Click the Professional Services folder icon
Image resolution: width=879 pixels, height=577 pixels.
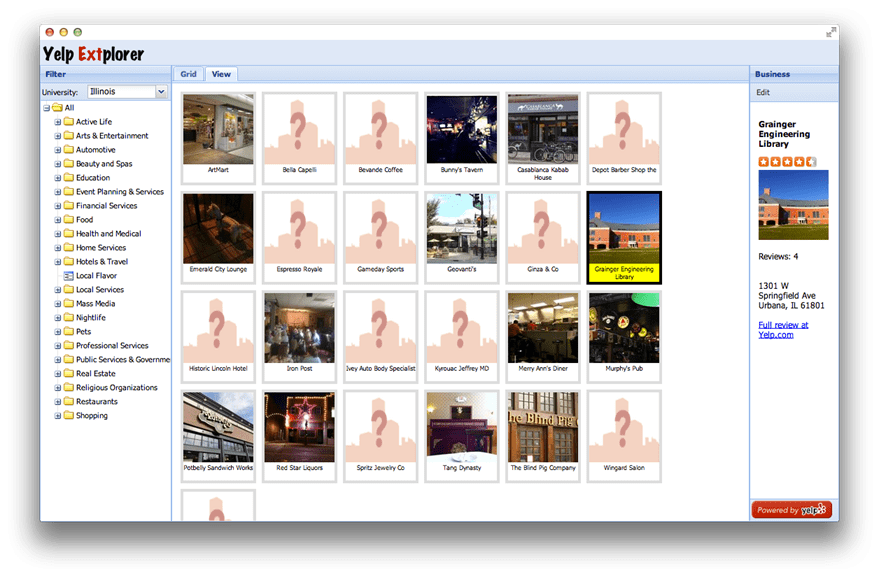click(x=68, y=345)
